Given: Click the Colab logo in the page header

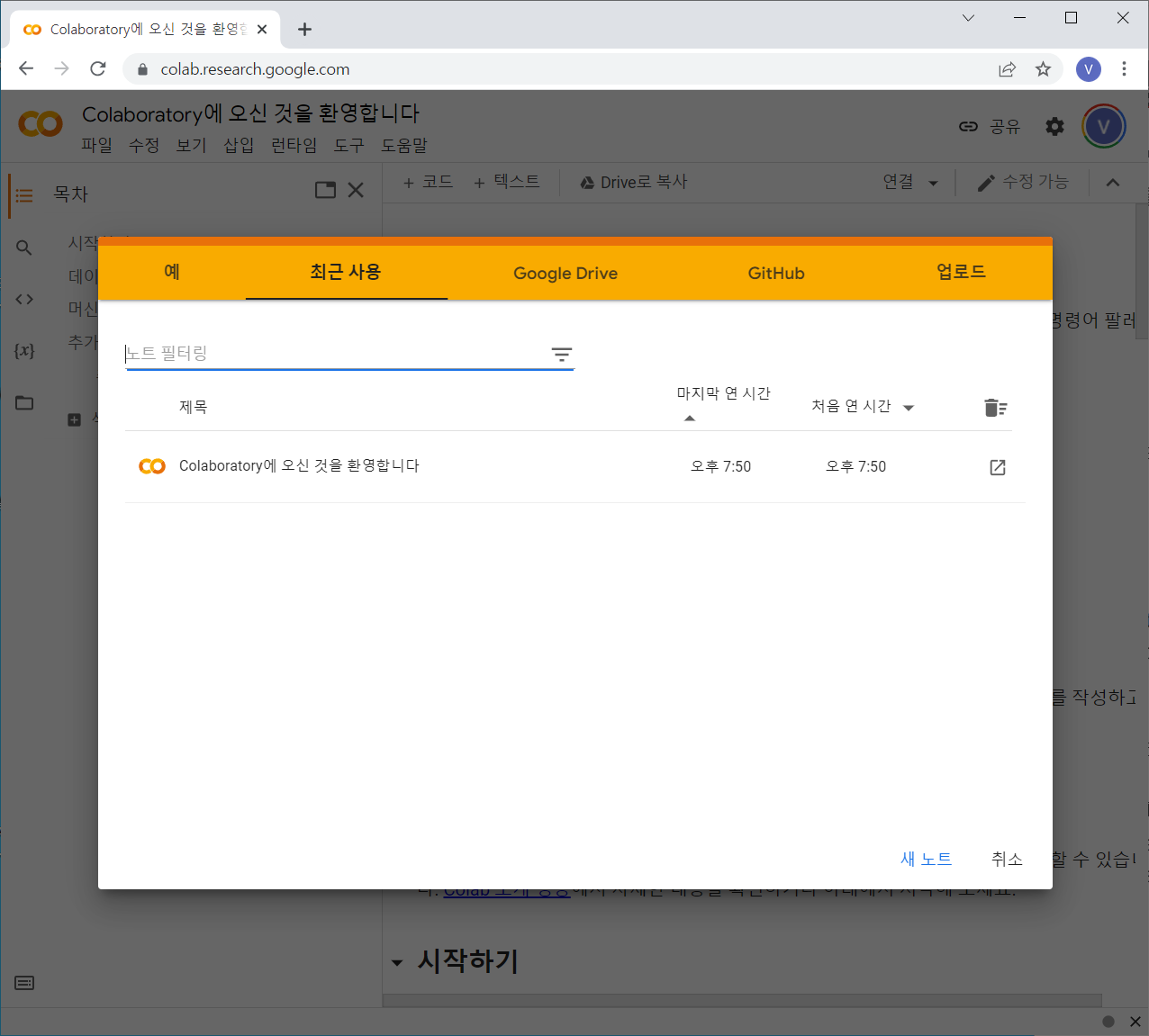Looking at the screenshot, I should point(41,124).
